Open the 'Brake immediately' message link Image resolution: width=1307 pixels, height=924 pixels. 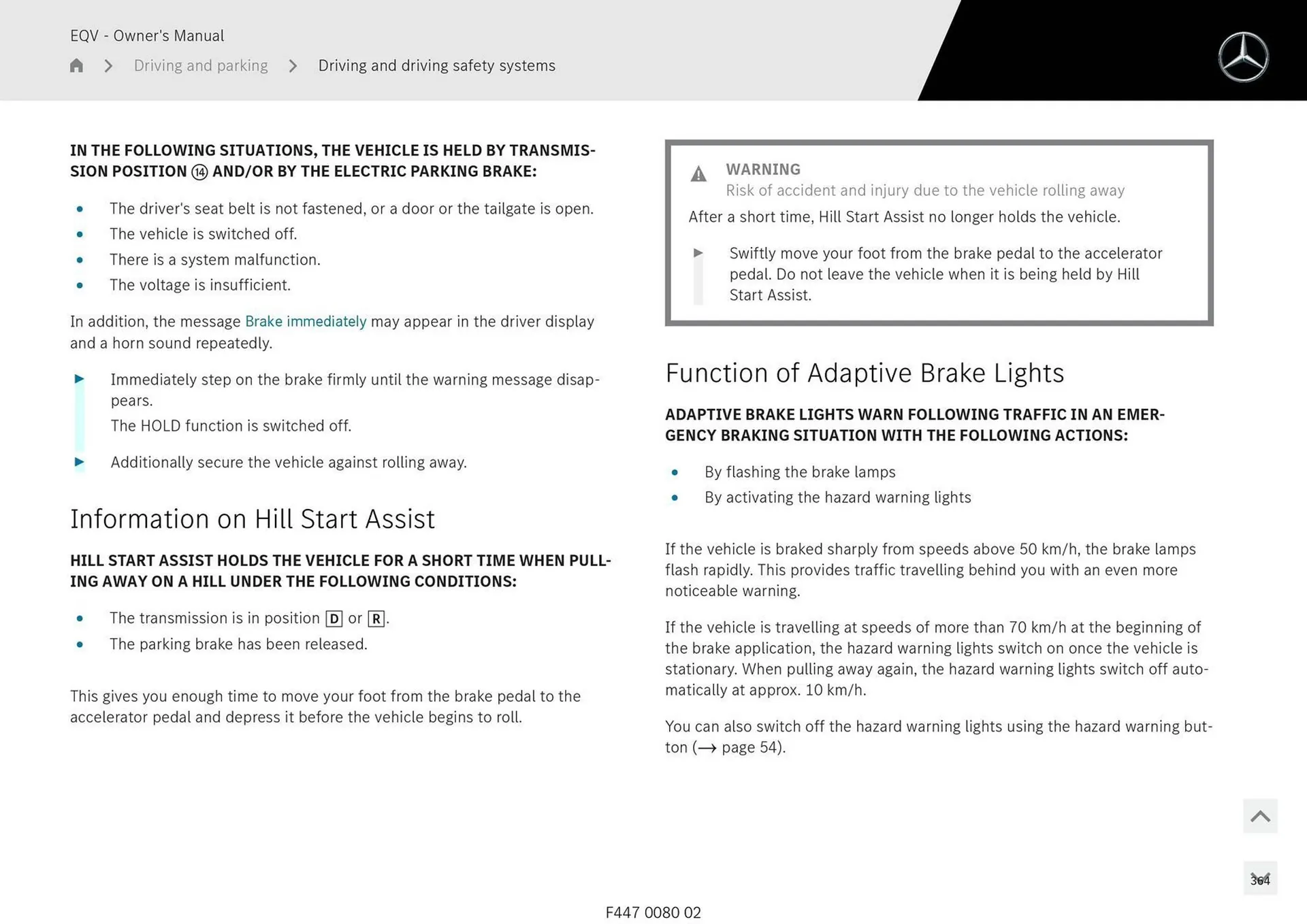tap(306, 321)
